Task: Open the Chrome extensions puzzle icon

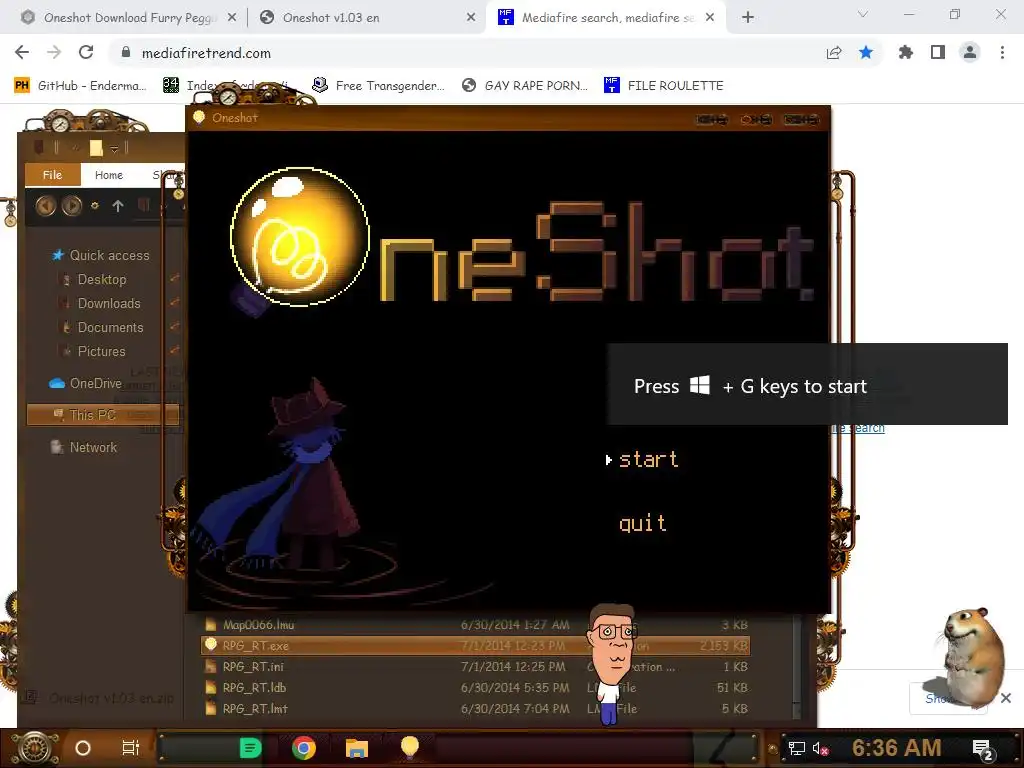Action: click(906, 53)
